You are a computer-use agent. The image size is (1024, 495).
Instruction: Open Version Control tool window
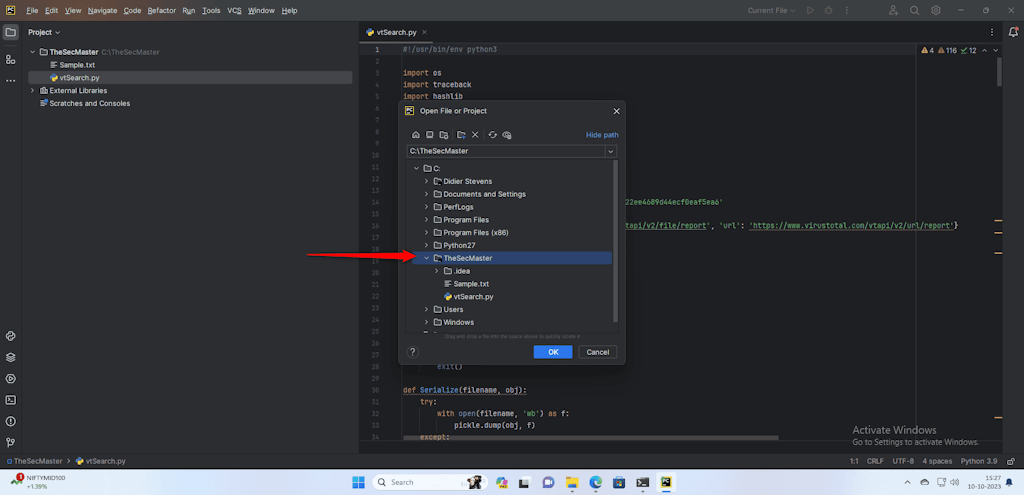[10, 442]
